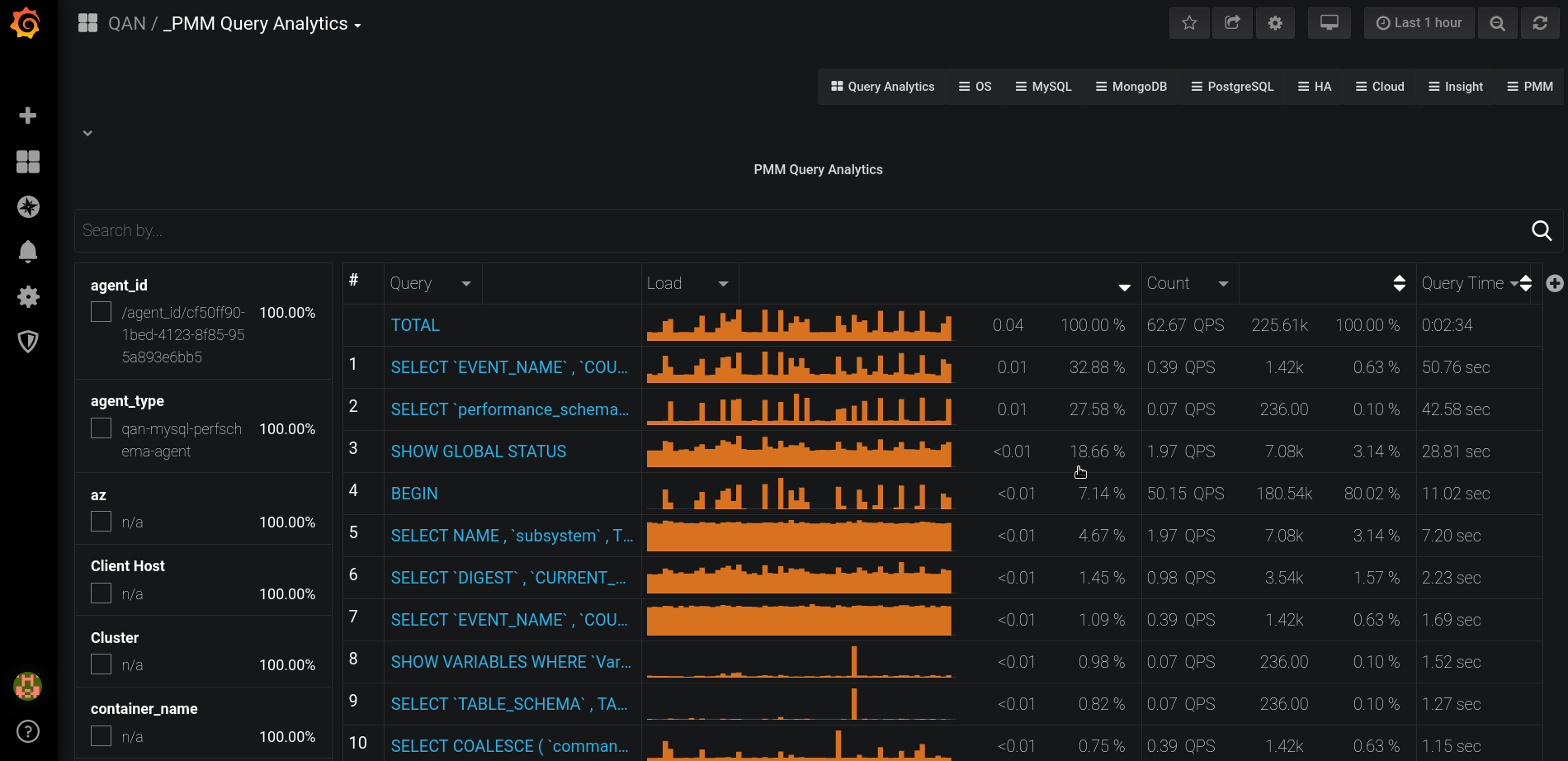This screenshot has height=761, width=1568.
Task: Refresh the dashboard with refresh icon
Action: point(1540,23)
